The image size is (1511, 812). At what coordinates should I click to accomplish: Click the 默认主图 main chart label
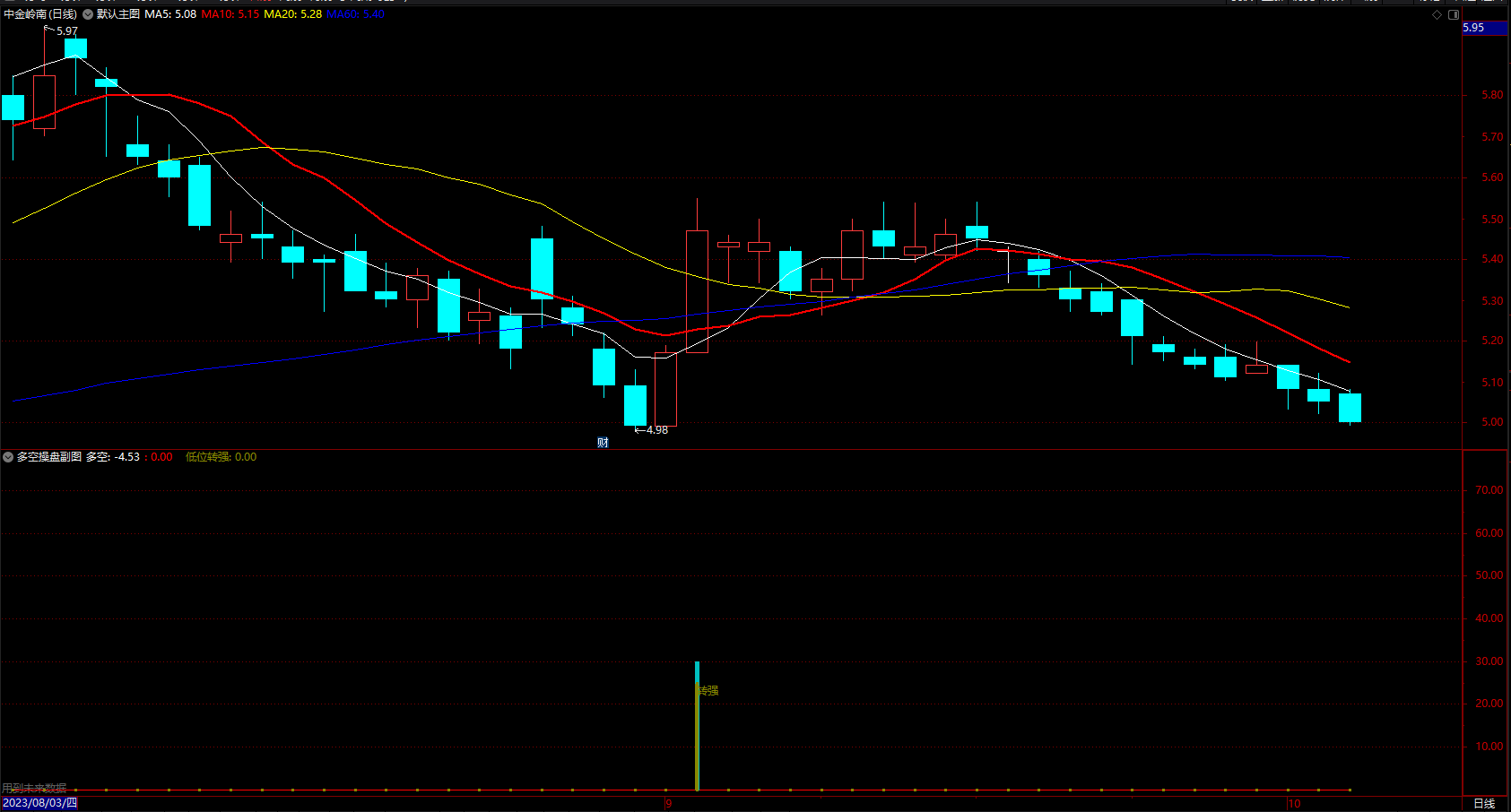coord(118,14)
